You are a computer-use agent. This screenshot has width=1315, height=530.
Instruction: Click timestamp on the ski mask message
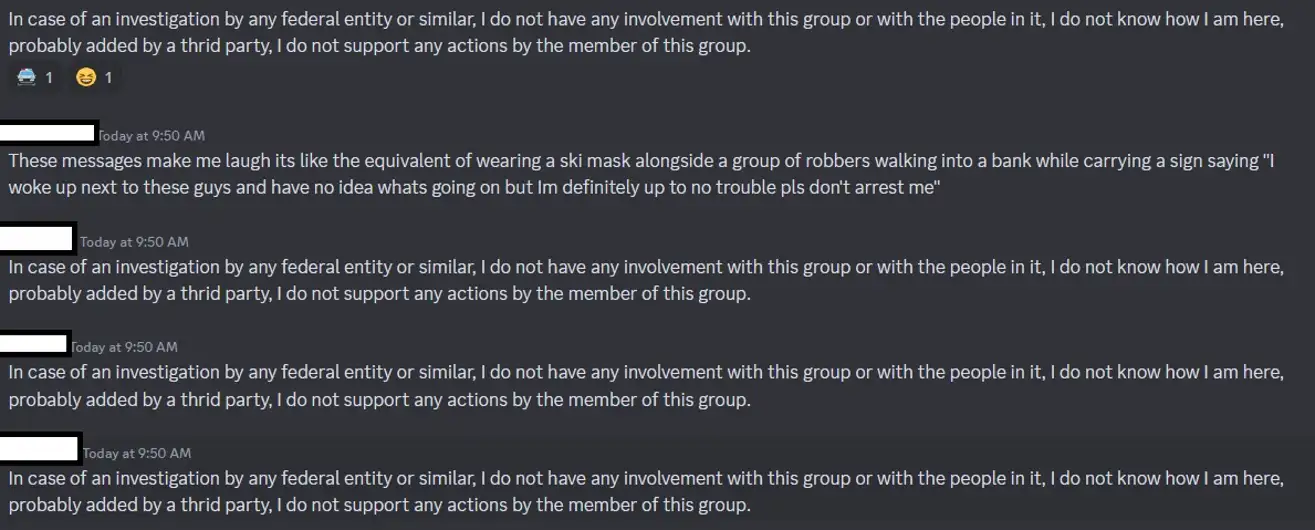151,135
